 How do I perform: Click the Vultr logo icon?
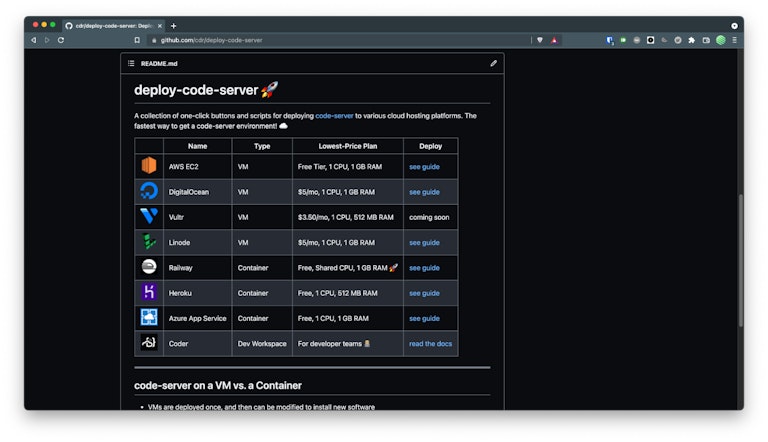(x=148, y=216)
